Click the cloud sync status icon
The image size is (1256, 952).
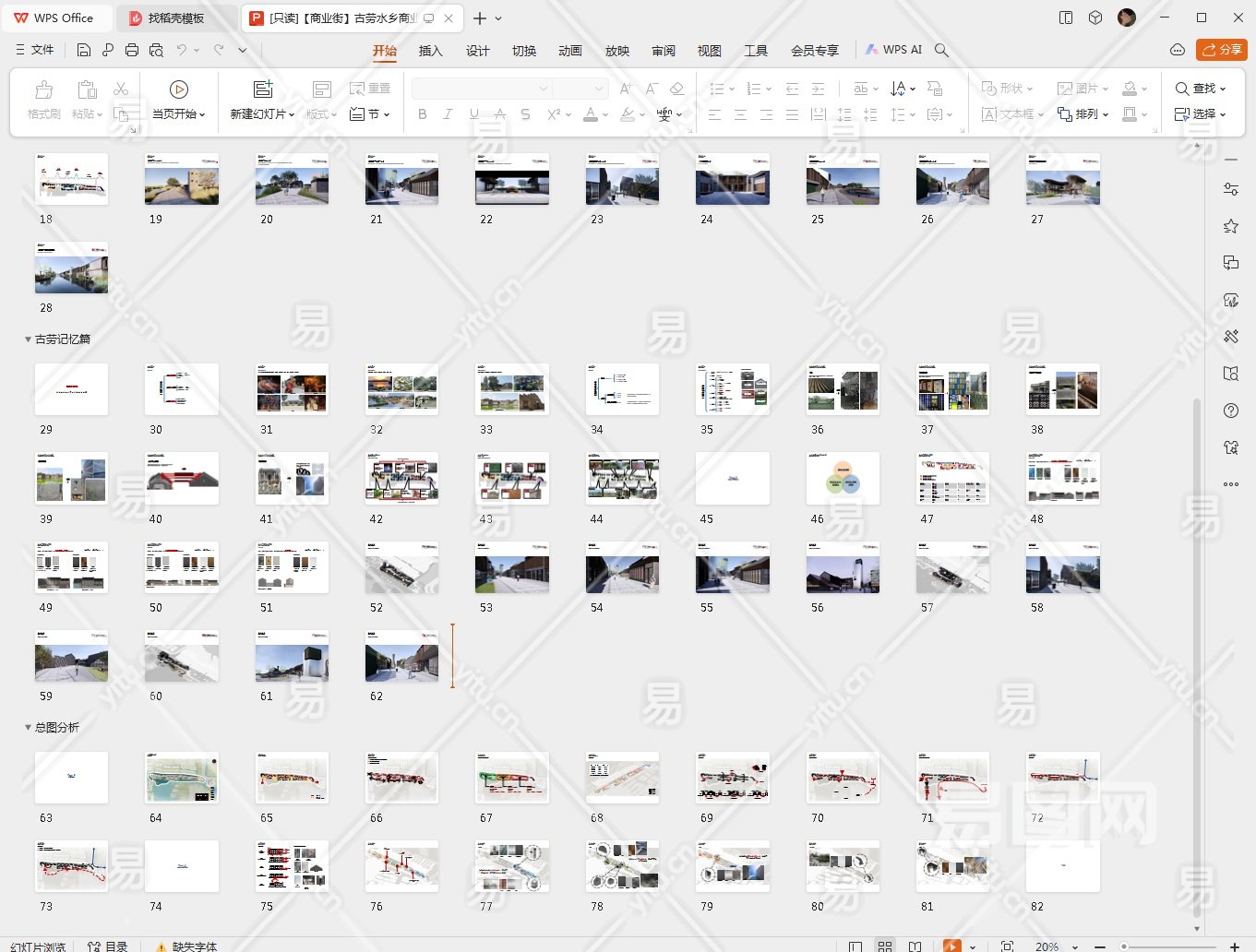pyautogui.click(x=1177, y=50)
